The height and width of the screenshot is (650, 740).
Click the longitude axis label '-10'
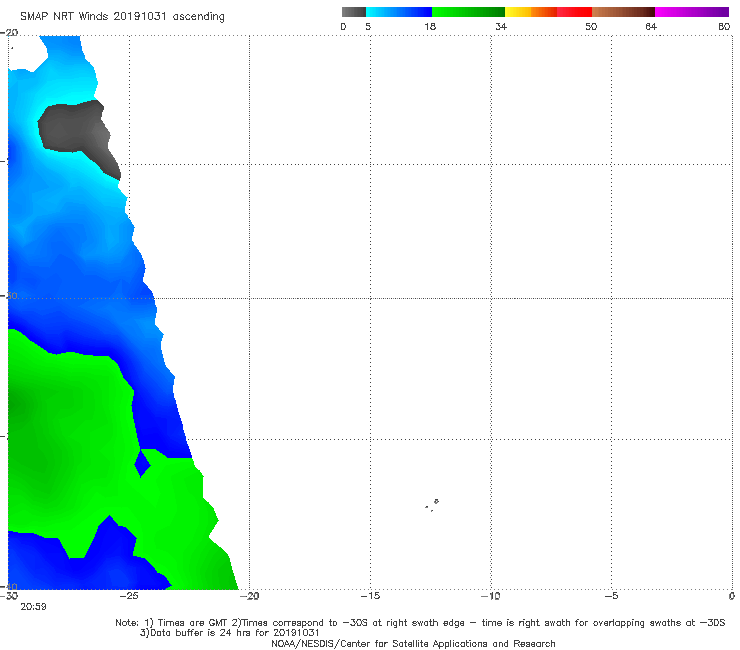(x=491, y=596)
